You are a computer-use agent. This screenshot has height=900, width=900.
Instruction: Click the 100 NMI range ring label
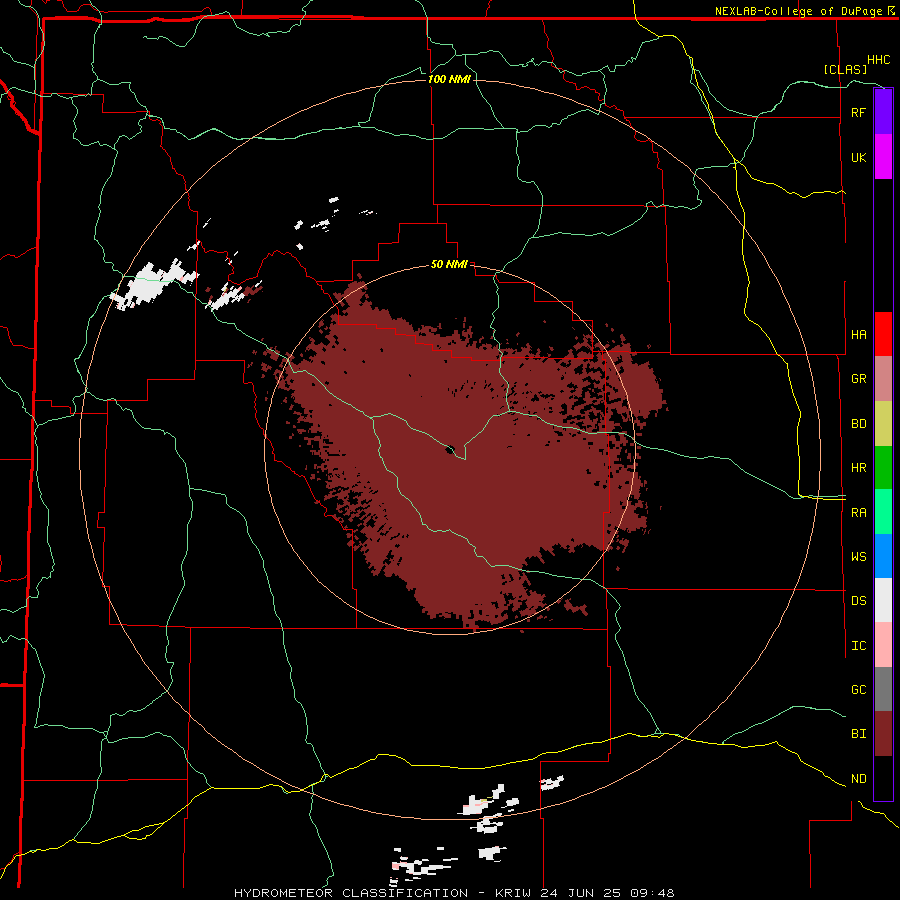point(449,79)
